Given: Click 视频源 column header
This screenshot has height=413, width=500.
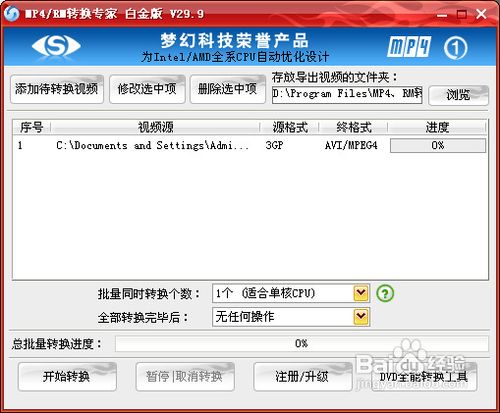Looking at the screenshot, I should [155, 127].
